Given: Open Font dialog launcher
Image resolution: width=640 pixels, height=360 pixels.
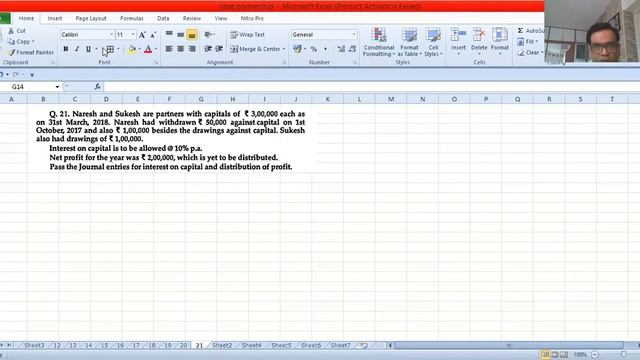Looking at the screenshot, I should [x=156, y=63].
